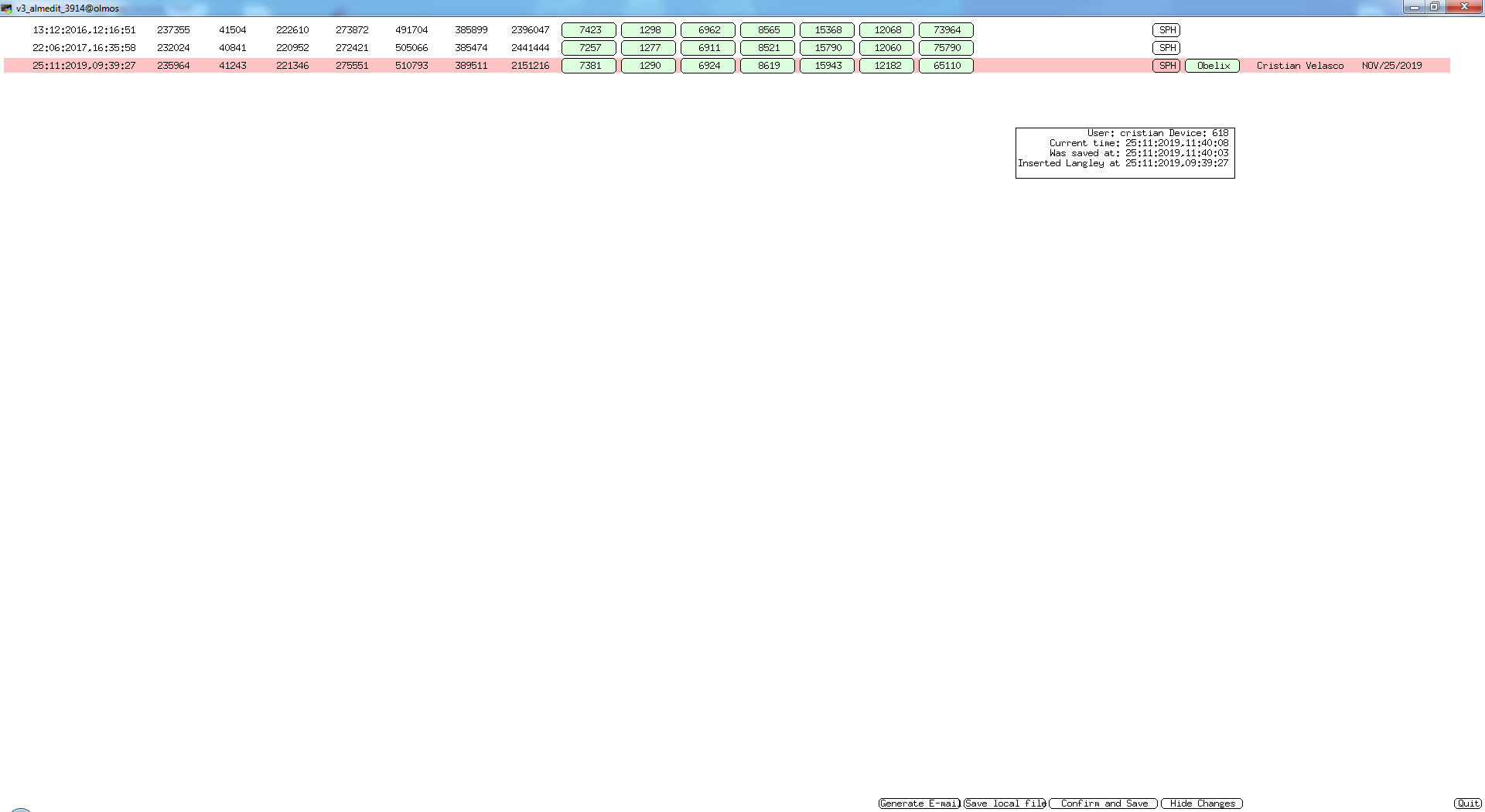The height and width of the screenshot is (812, 1485).
Task: Click value 40841
Action: (232, 48)
